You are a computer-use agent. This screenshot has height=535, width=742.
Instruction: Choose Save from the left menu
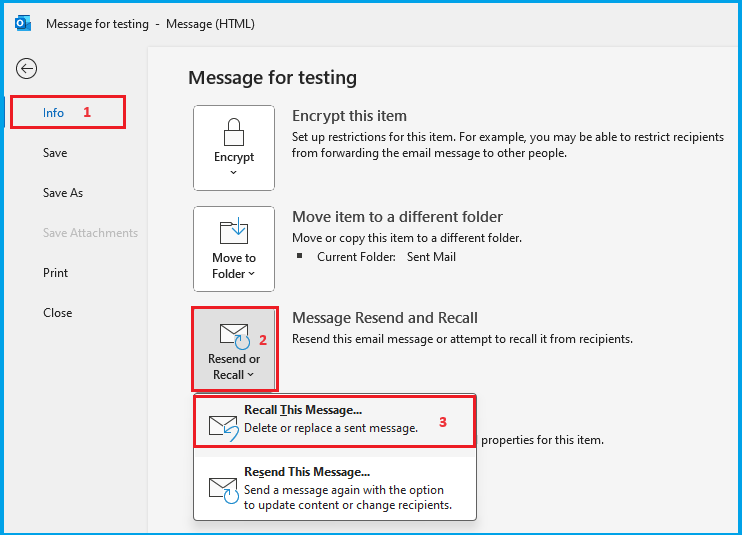[x=55, y=153]
